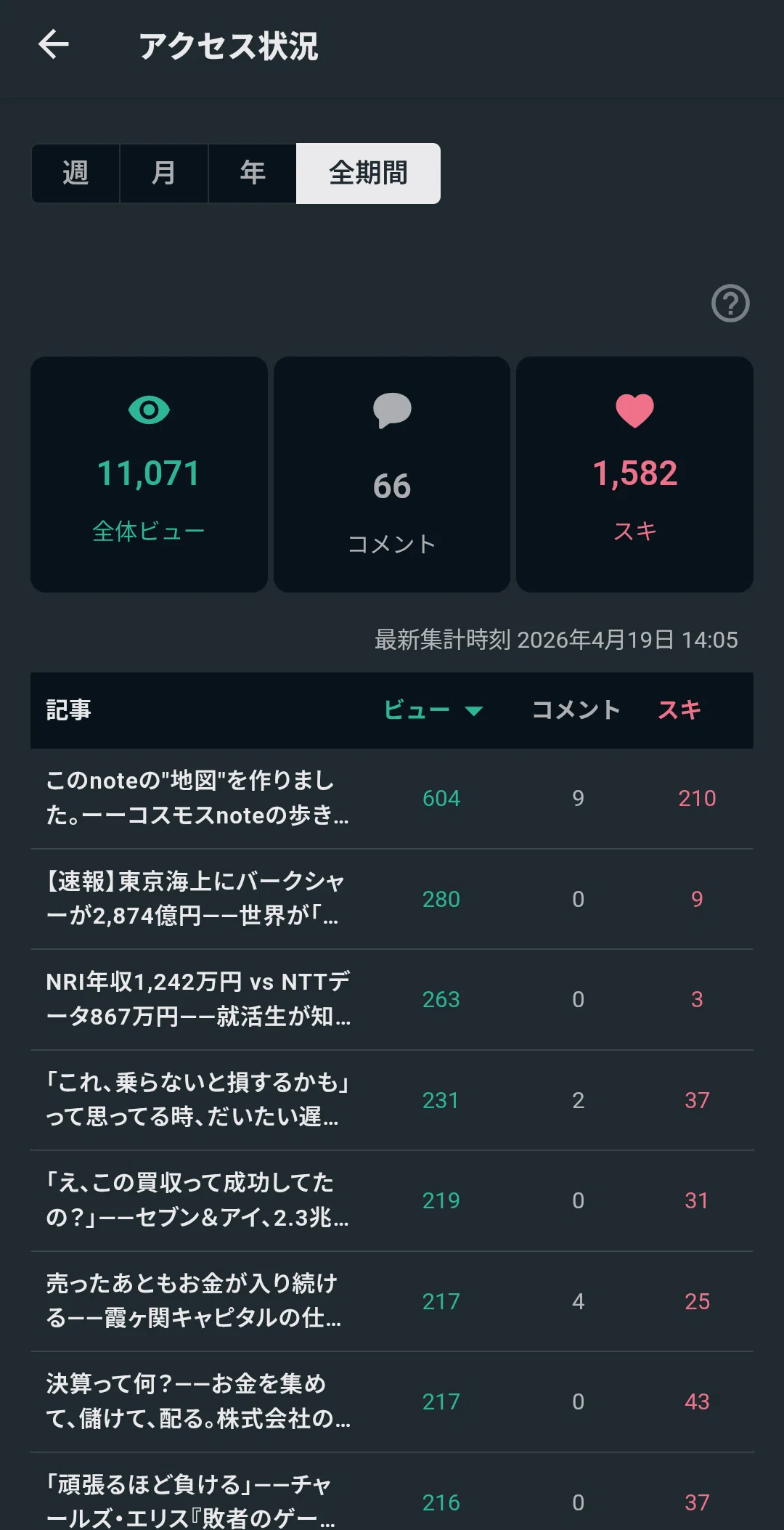Sort by the スキ column header

pos(679,710)
